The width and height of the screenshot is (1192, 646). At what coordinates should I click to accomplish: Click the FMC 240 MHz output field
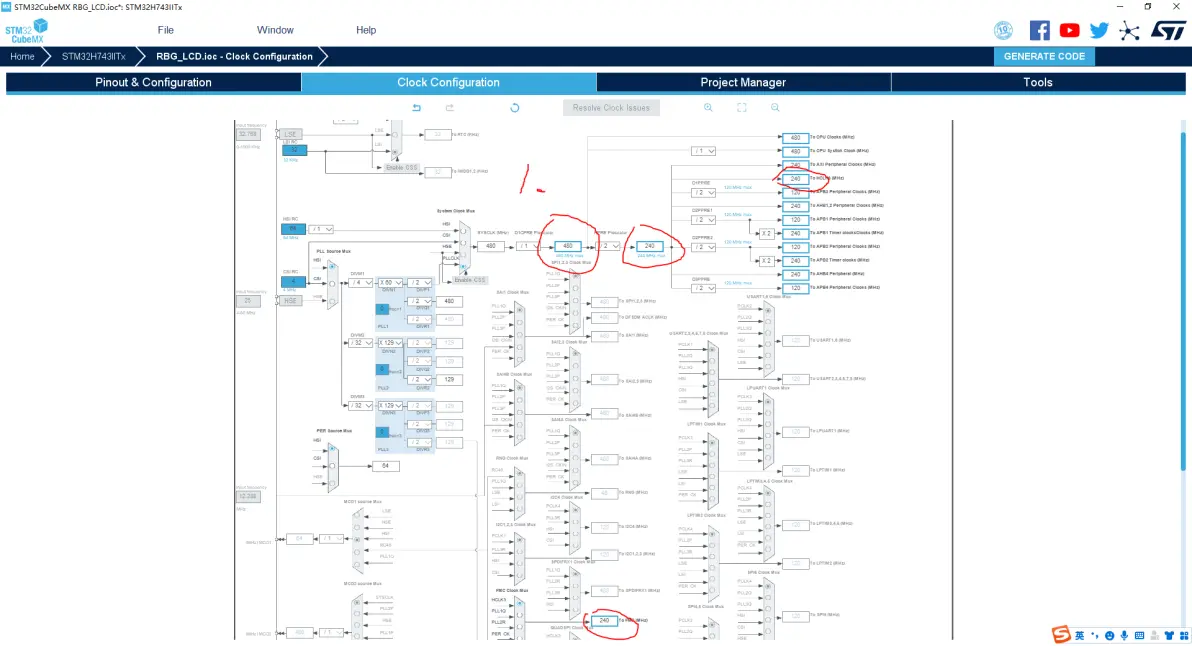point(604,620)
